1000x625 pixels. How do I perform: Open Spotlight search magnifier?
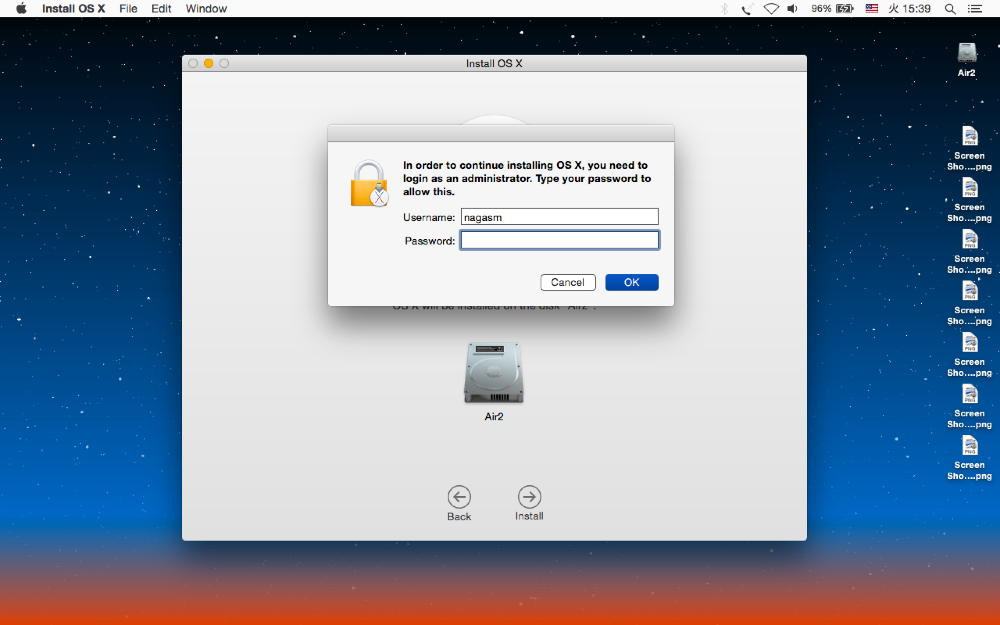[x=950, y=8]
